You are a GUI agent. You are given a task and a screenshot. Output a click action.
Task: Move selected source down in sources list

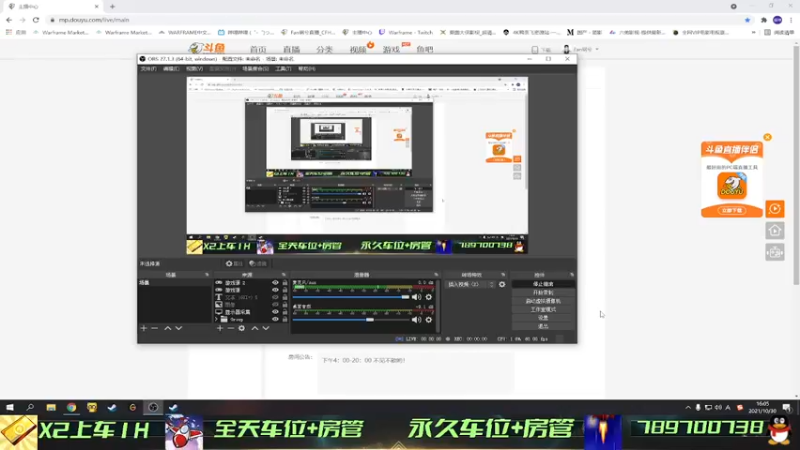pyautogui.click(x=266, y=328)
